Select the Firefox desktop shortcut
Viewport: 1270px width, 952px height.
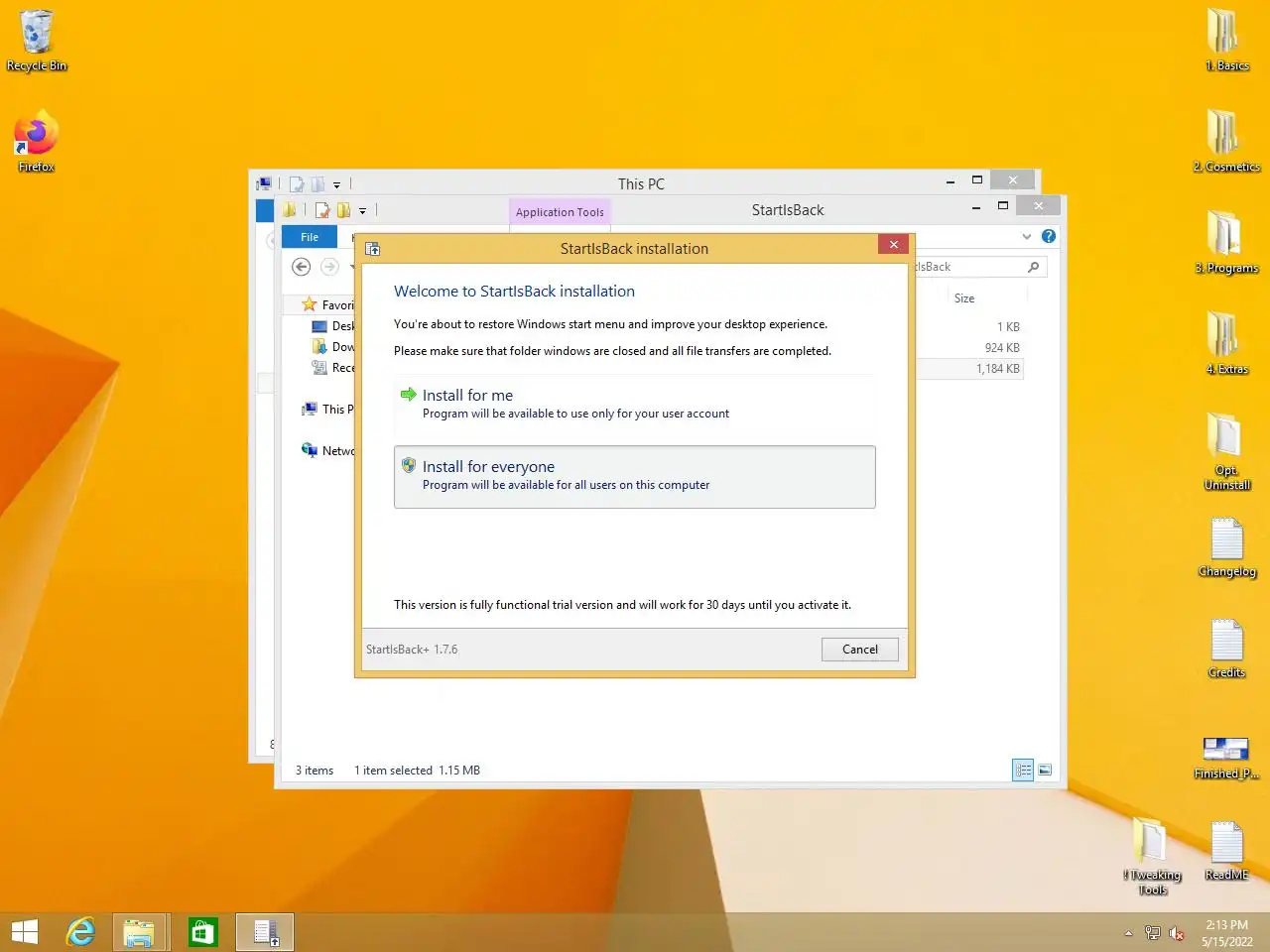(37, 144)
